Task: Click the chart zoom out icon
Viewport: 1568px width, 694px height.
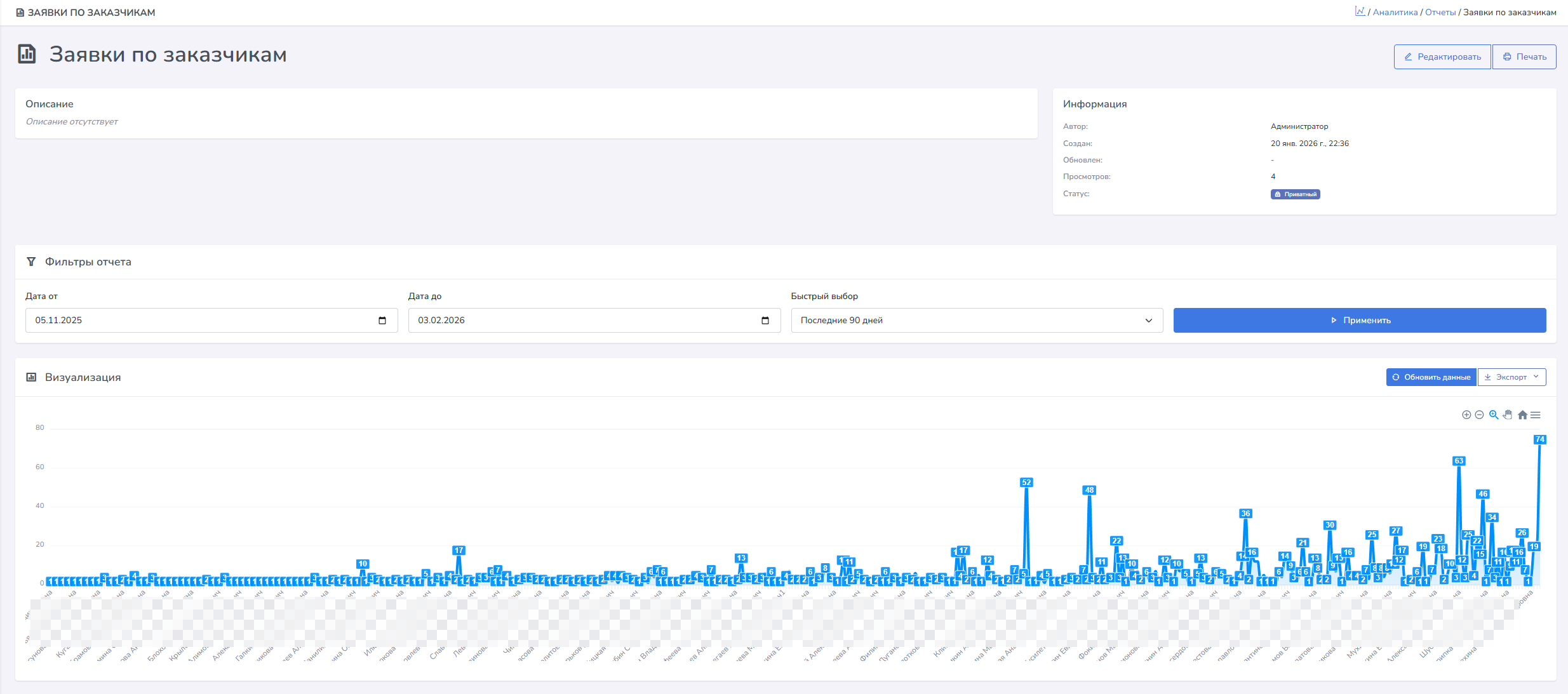Action: 1479,415
